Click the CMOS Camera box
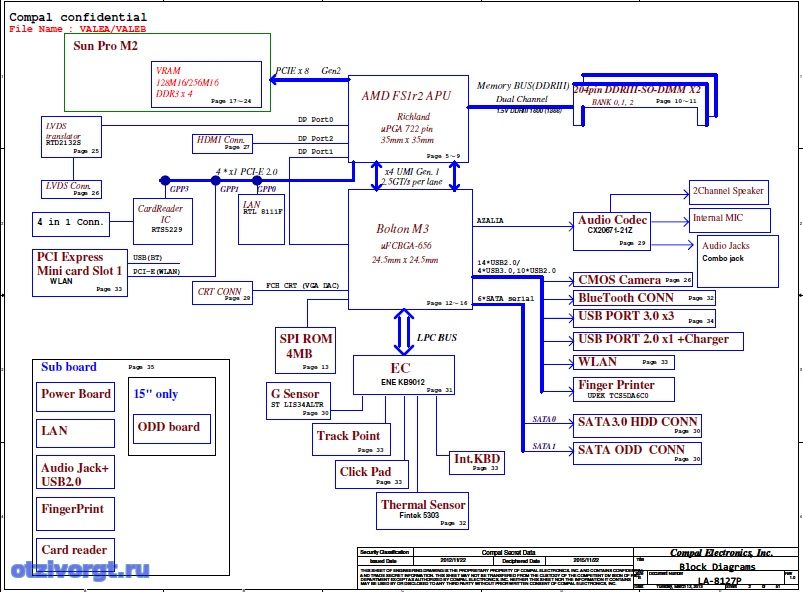The width and height of the screenshot is (803, 592). coord(632,280)
